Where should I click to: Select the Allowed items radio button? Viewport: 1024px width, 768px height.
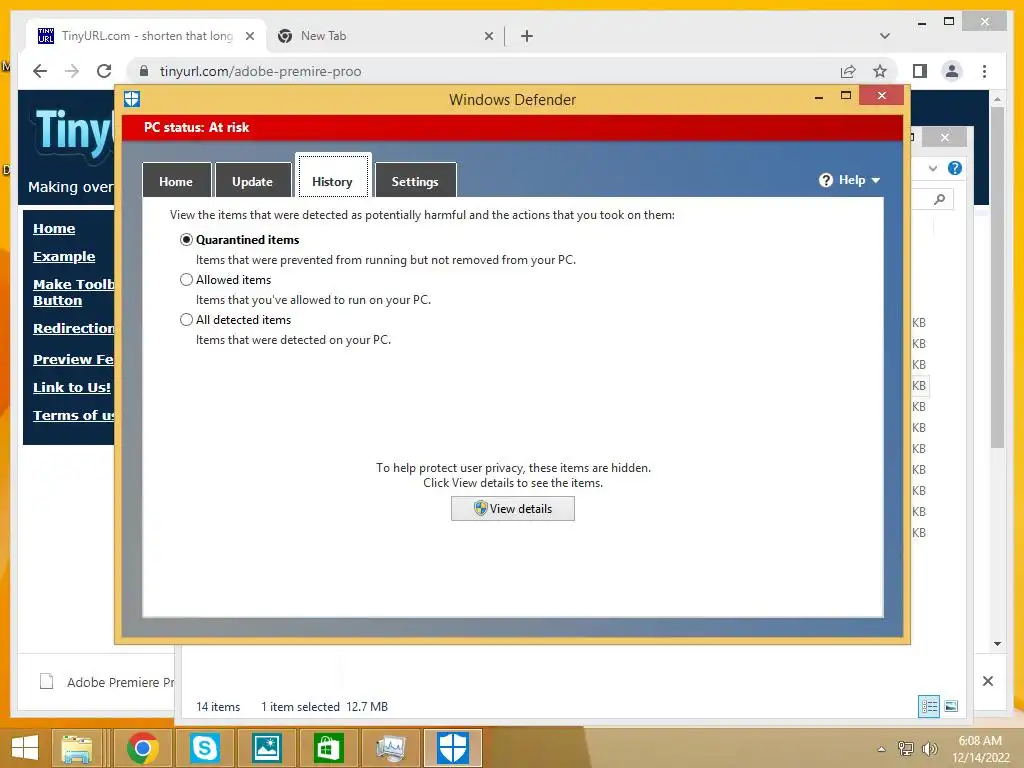[186, 280]
